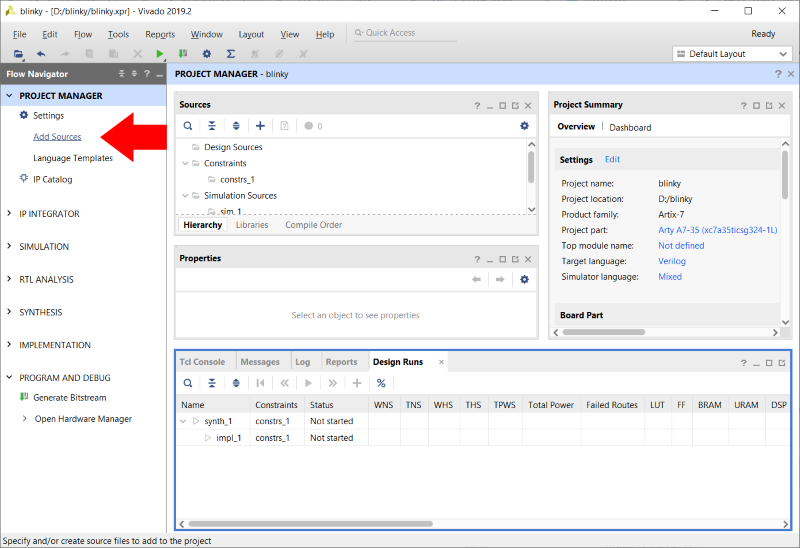Image resolution: width=800 pixels, height=548 pixels.
Task: Click Design Runs horizontal scrollbar
Action: coord(310,524)
